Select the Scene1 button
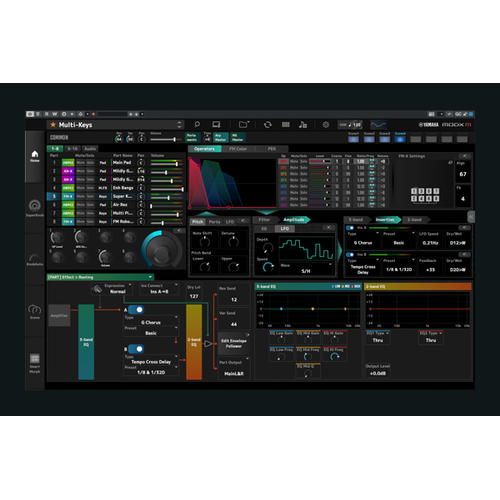Viewport: 500px width, 500px height. pos(354,139)
